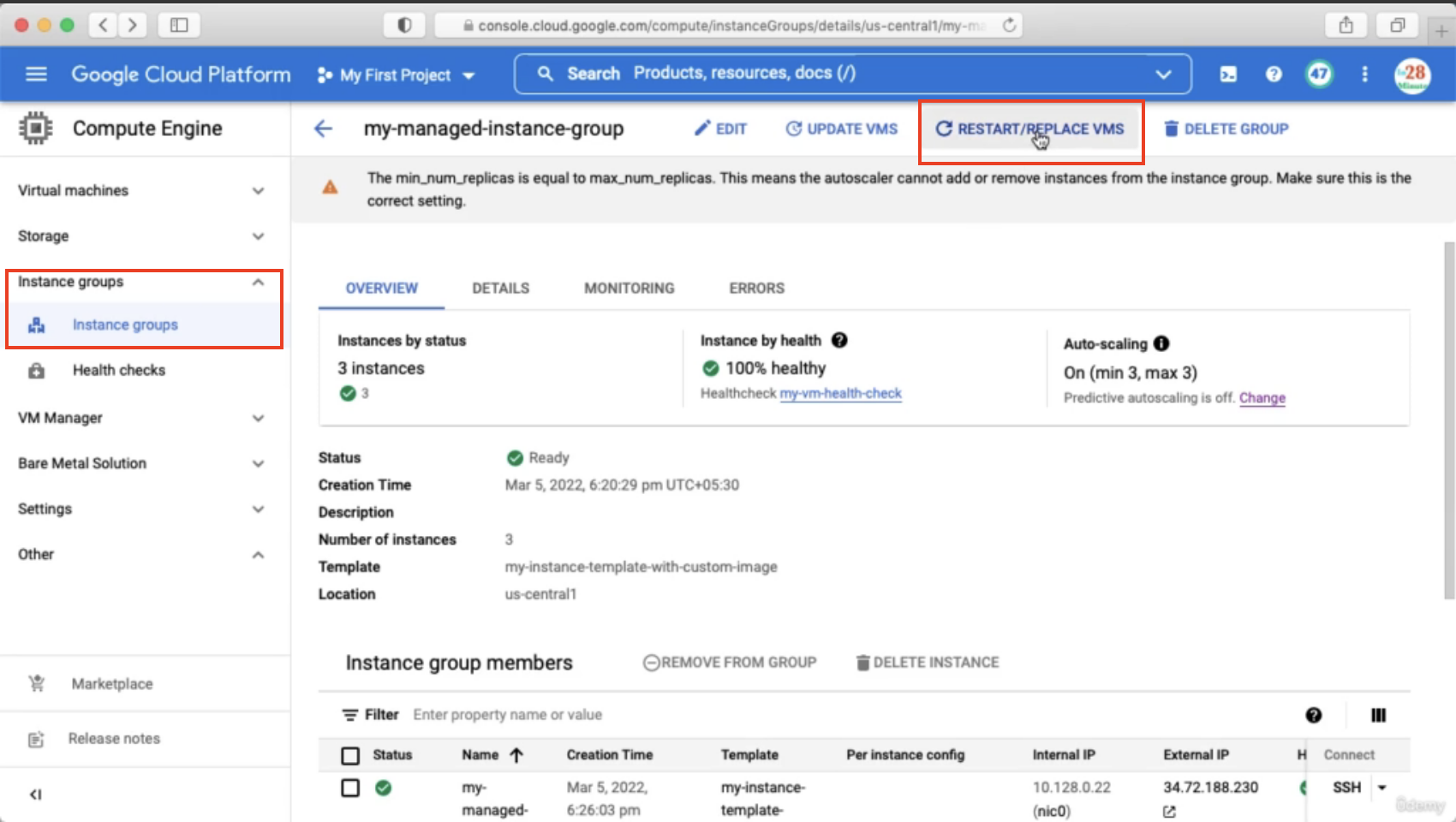This screenshot has height=822, width=1456.
Task: Open the three-dot settings and utilities menu
Action: 1364,74
